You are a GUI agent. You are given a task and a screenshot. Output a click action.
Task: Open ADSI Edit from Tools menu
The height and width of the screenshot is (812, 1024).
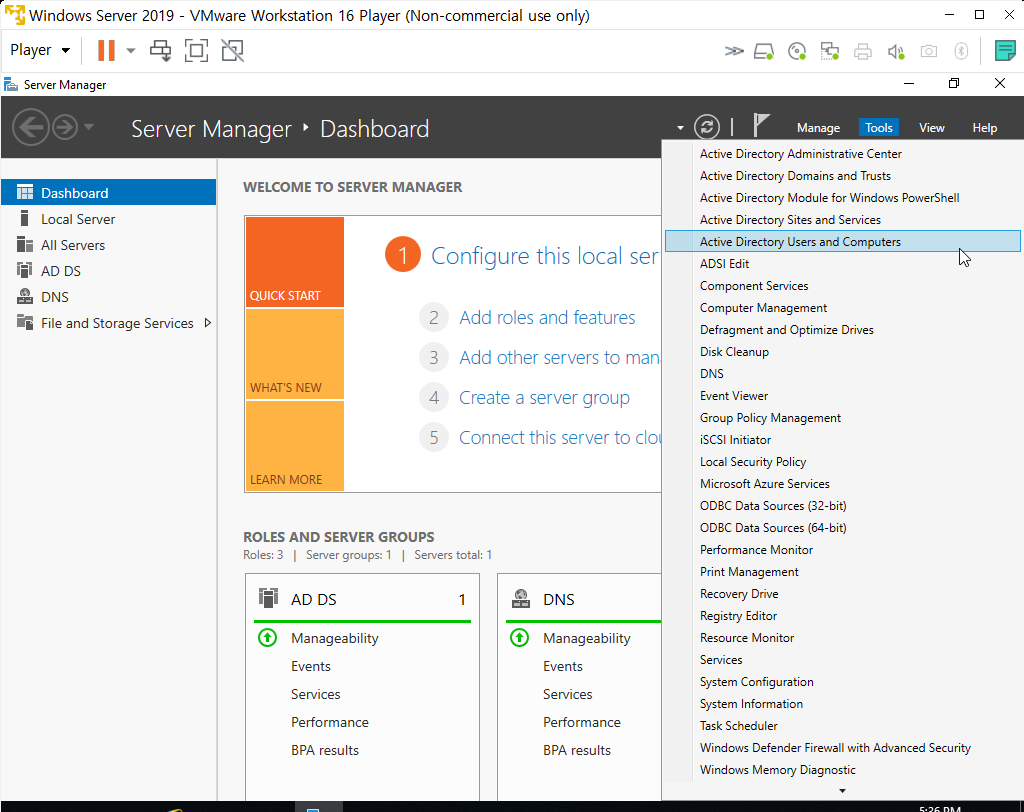(842, 264)
